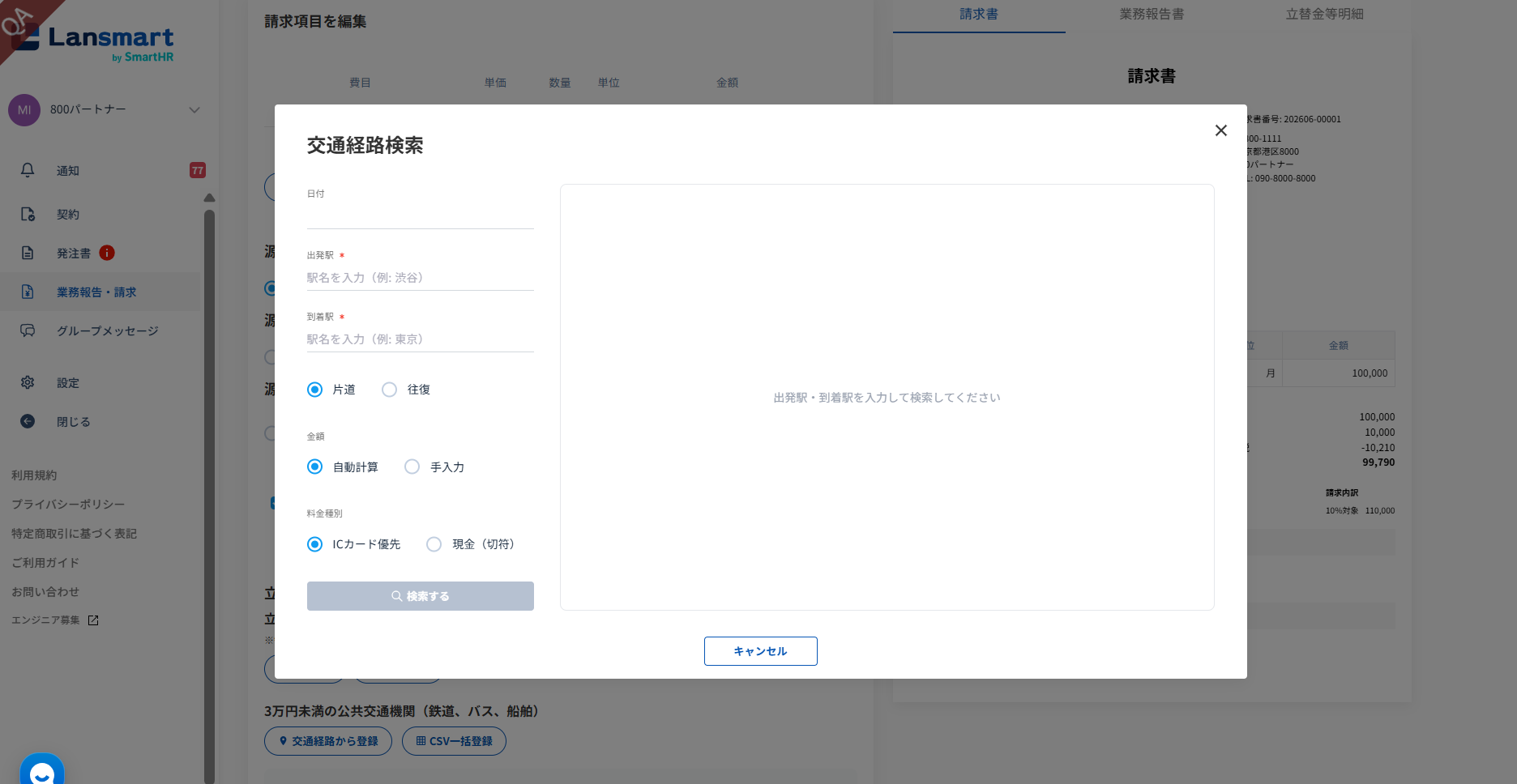Click the 99,790 total amount

(x=1378, y=462)
